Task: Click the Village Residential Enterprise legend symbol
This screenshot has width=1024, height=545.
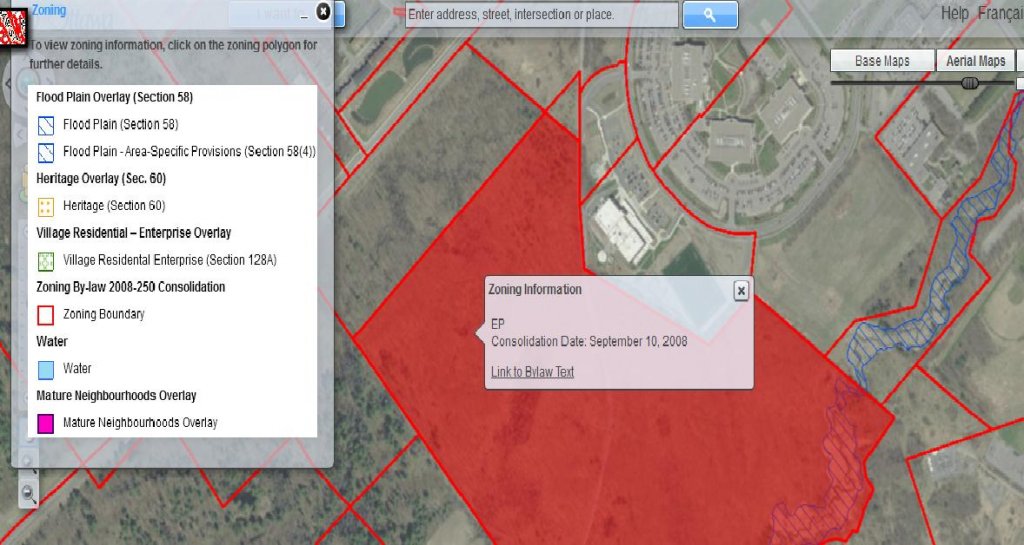Action: point(45,260)
